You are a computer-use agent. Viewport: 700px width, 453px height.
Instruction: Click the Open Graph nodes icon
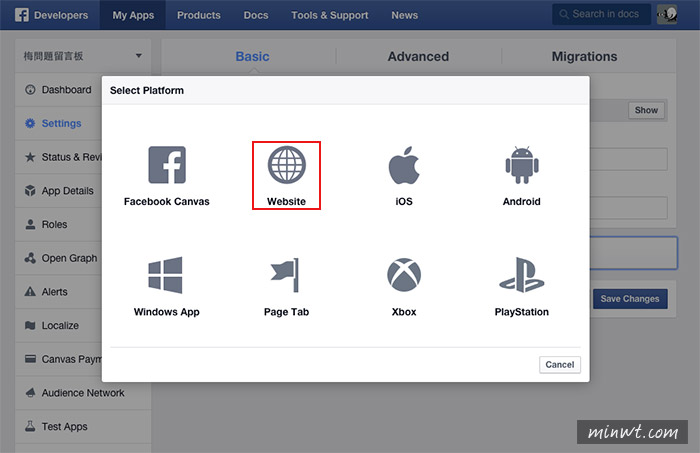coord(30,258)
